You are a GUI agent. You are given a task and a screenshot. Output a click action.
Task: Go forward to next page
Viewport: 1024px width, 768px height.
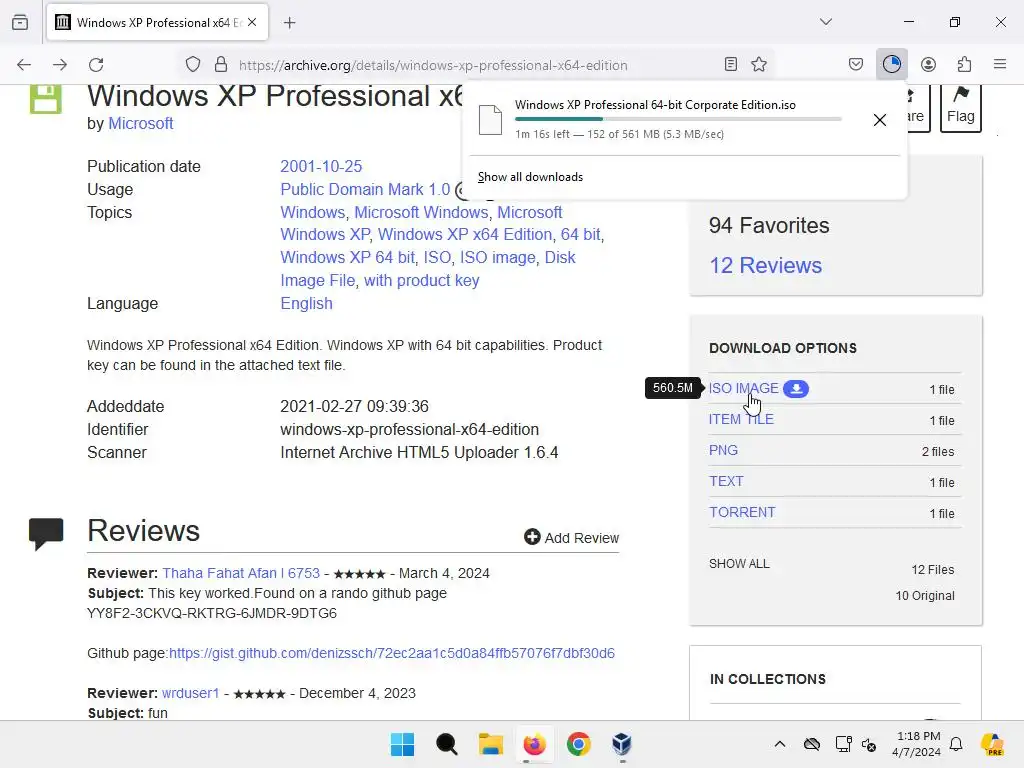tap(60, 65)
